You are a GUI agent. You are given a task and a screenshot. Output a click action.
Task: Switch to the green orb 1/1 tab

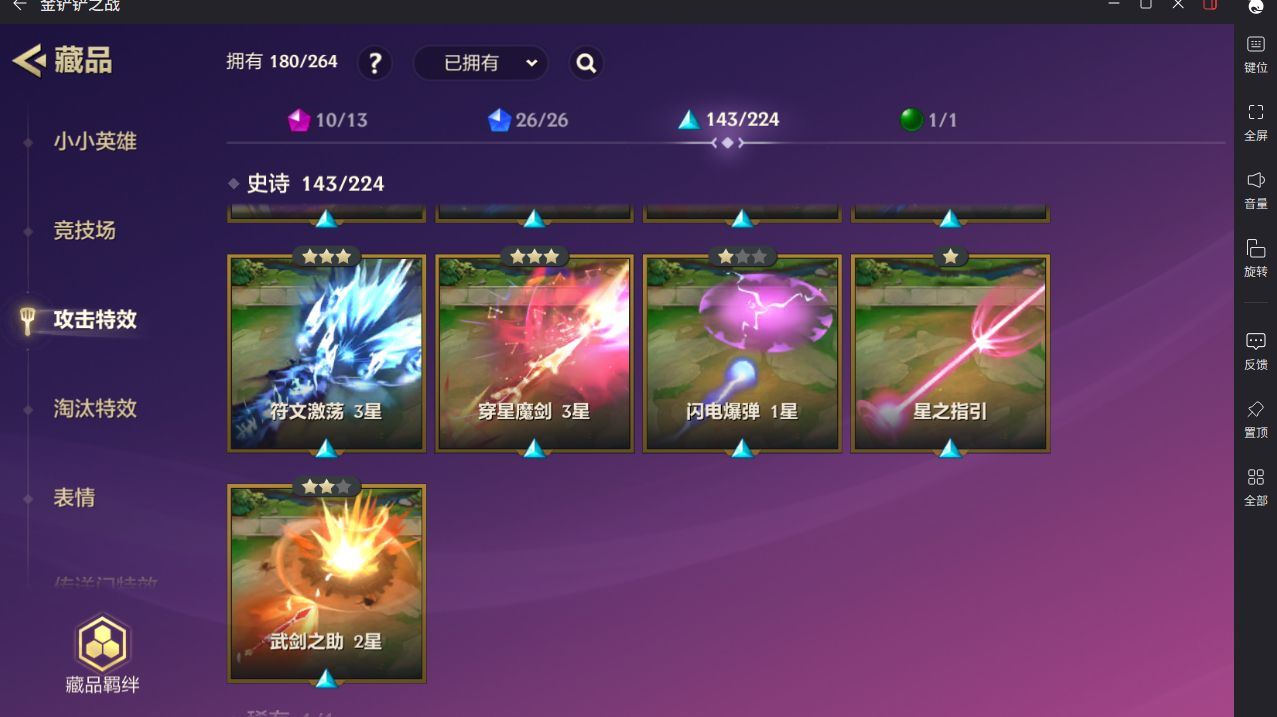pos(929,120)
